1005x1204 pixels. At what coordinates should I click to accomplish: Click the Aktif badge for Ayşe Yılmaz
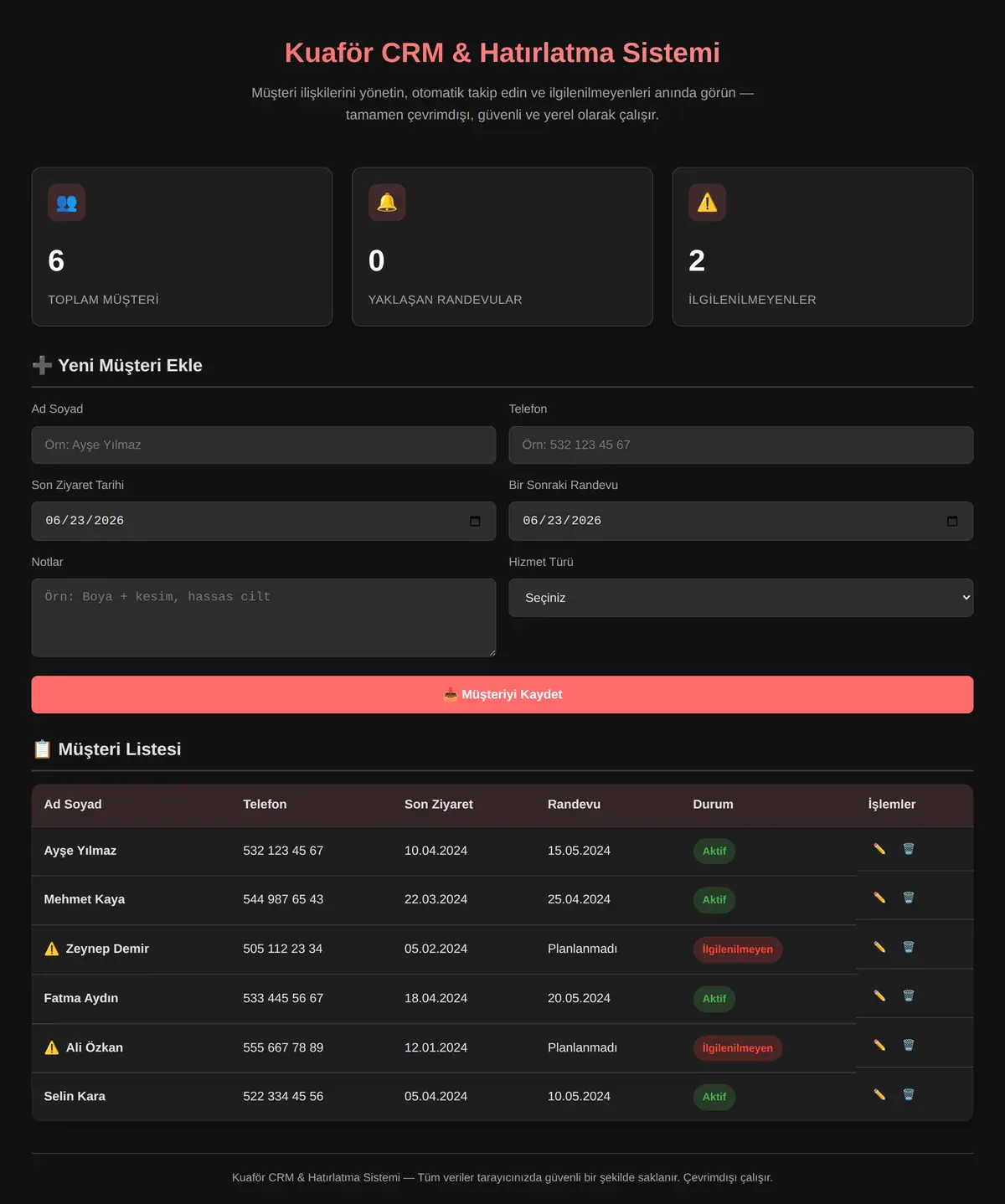(714, 851)
